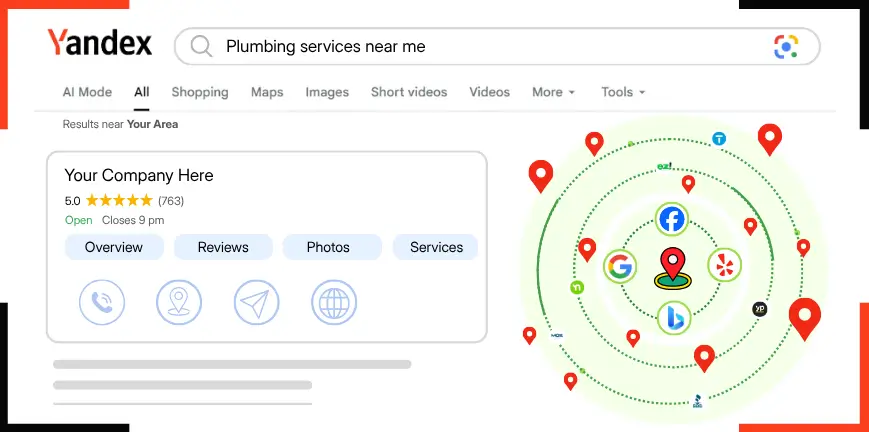This screenshot has height=432, width=869.
Task: Open the Tools dropdown
Action: pyautogui.click(x=623, y=92)
